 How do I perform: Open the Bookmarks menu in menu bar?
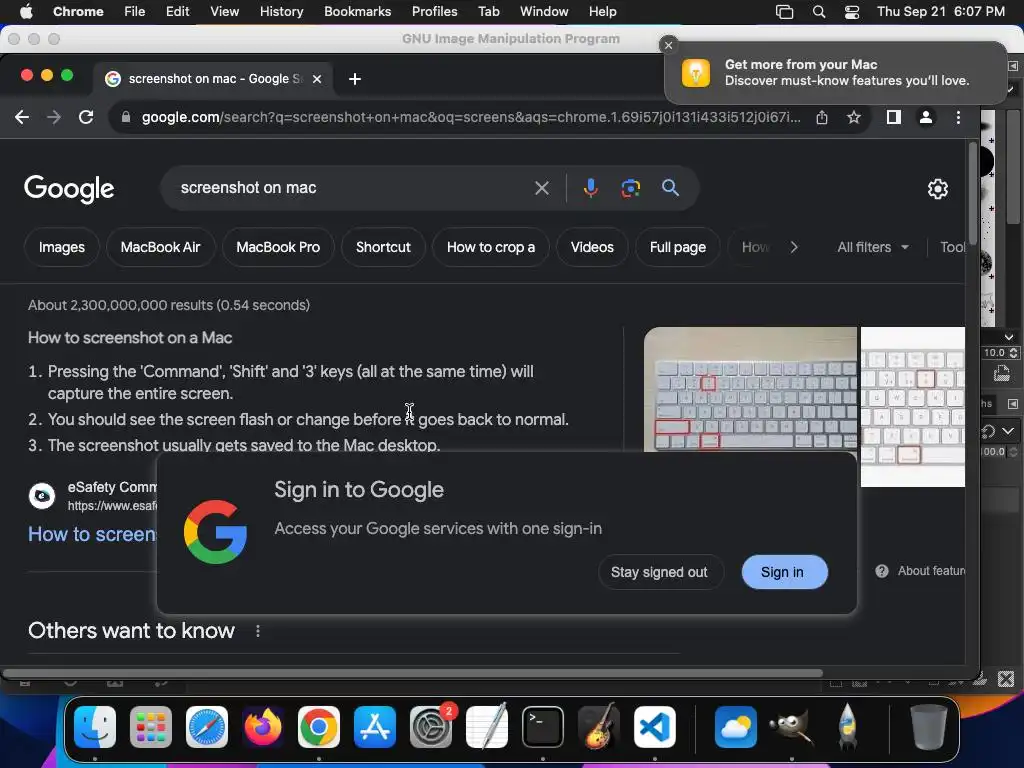pyautogui.click(x=357, y=12)
